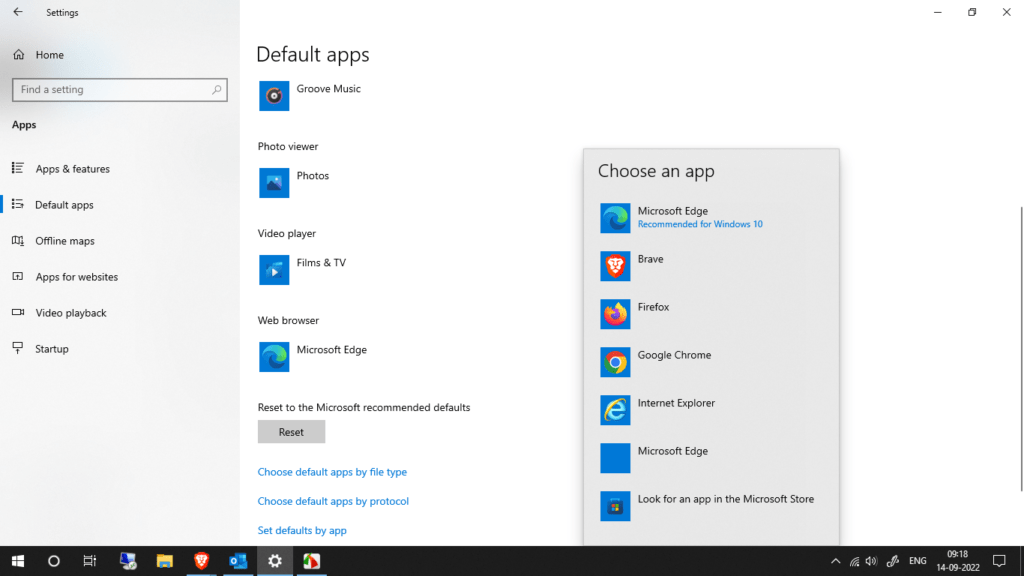Screen dimensions: 1024x576
Task: Click 'Look for an app in the Microsoft Store' text
Action: [726, 499]
